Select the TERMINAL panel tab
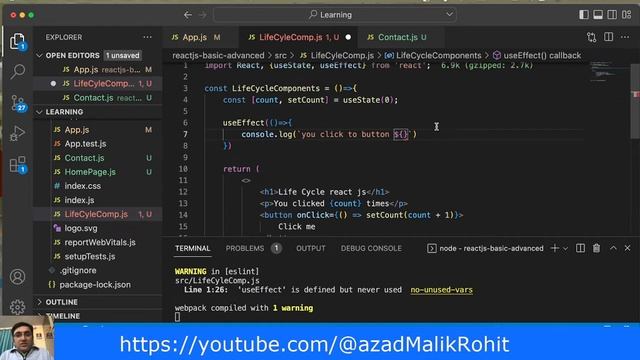This screenshot has height=360, width=640. point(193,248)
